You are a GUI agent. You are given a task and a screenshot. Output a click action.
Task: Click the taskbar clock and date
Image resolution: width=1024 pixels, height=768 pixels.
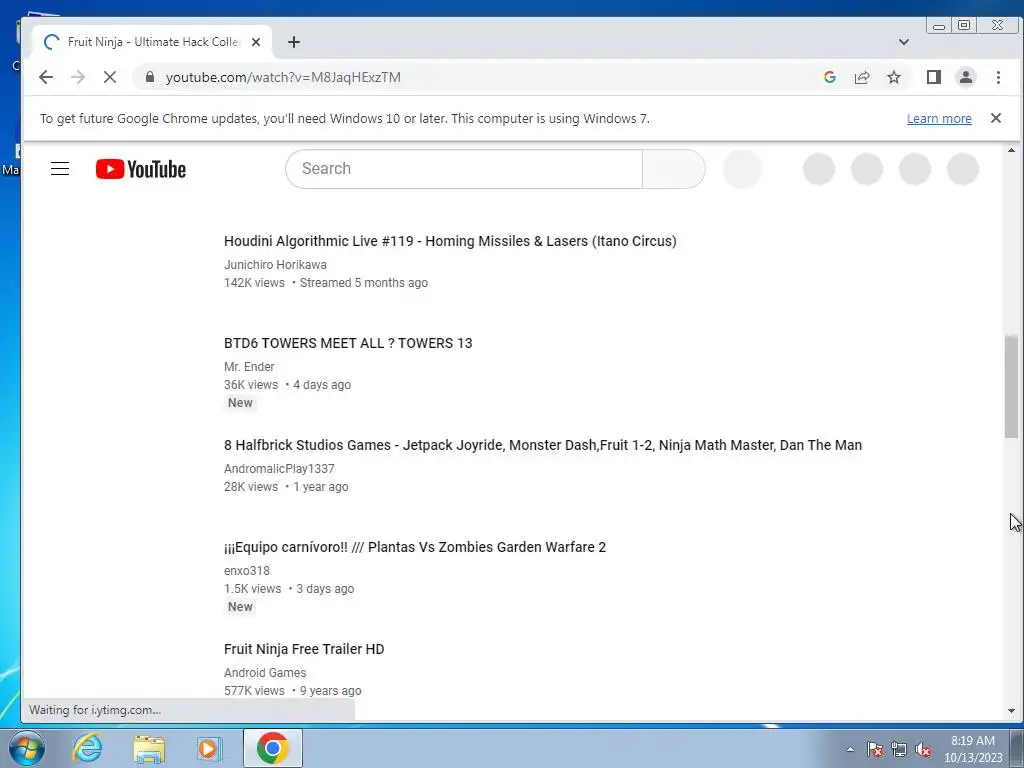point(972,749)
